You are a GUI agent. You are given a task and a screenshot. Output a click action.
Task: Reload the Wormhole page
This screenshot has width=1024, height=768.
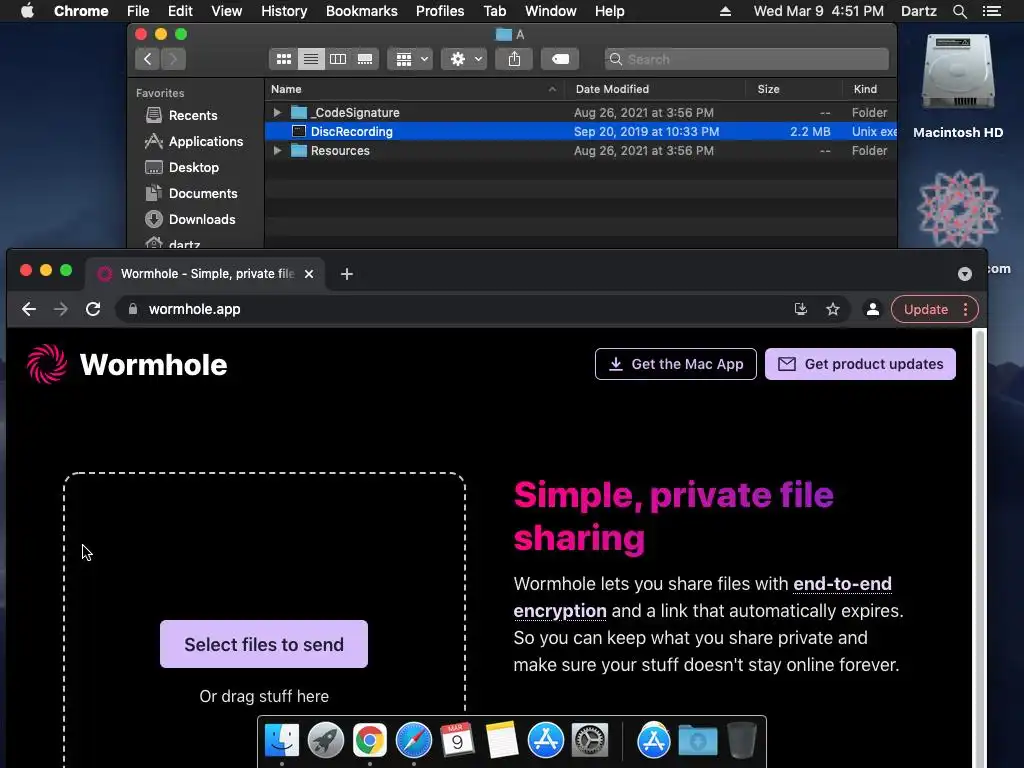point(93,310)
